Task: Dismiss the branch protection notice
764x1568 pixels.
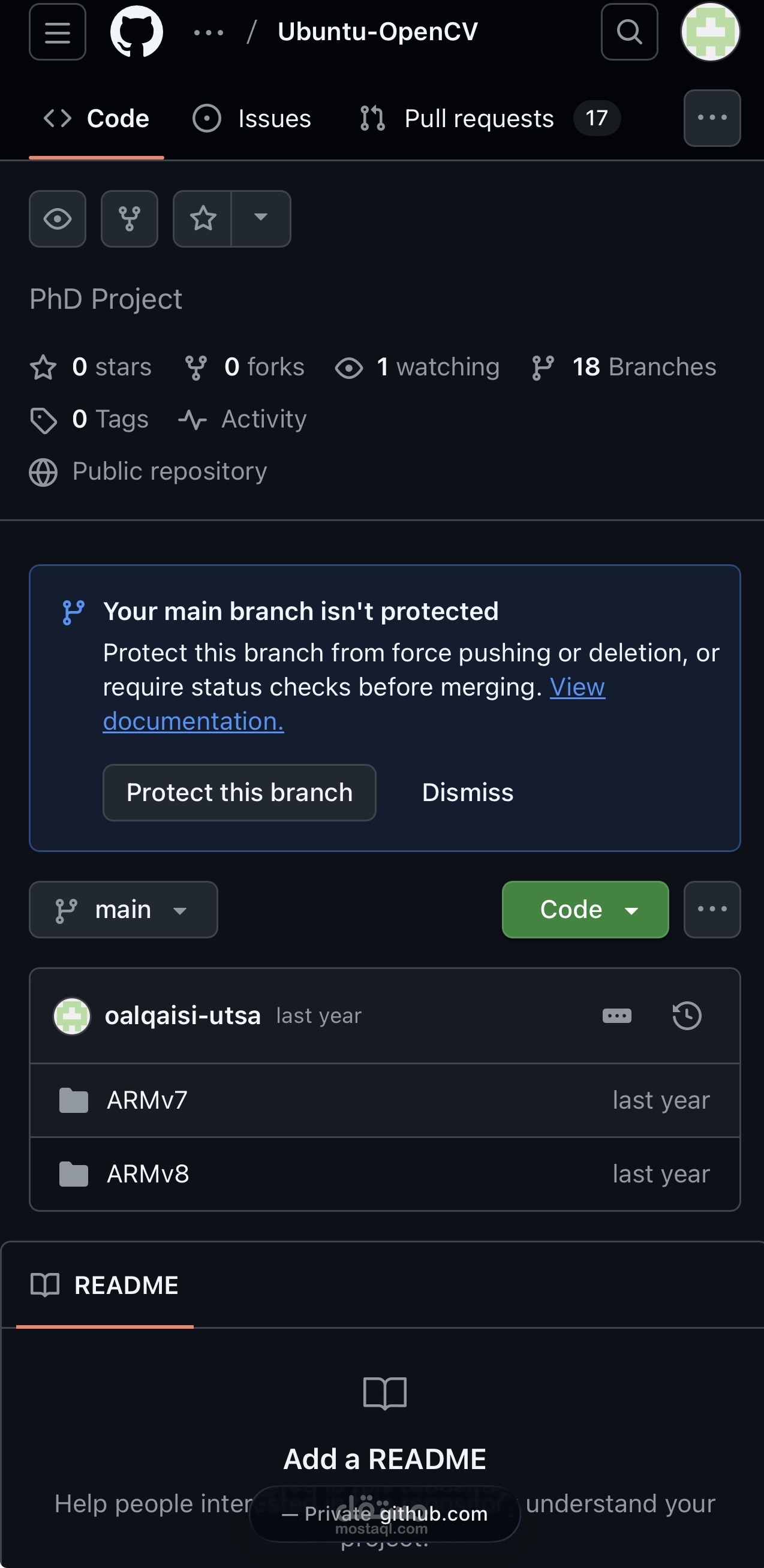Action: [467, 793]
